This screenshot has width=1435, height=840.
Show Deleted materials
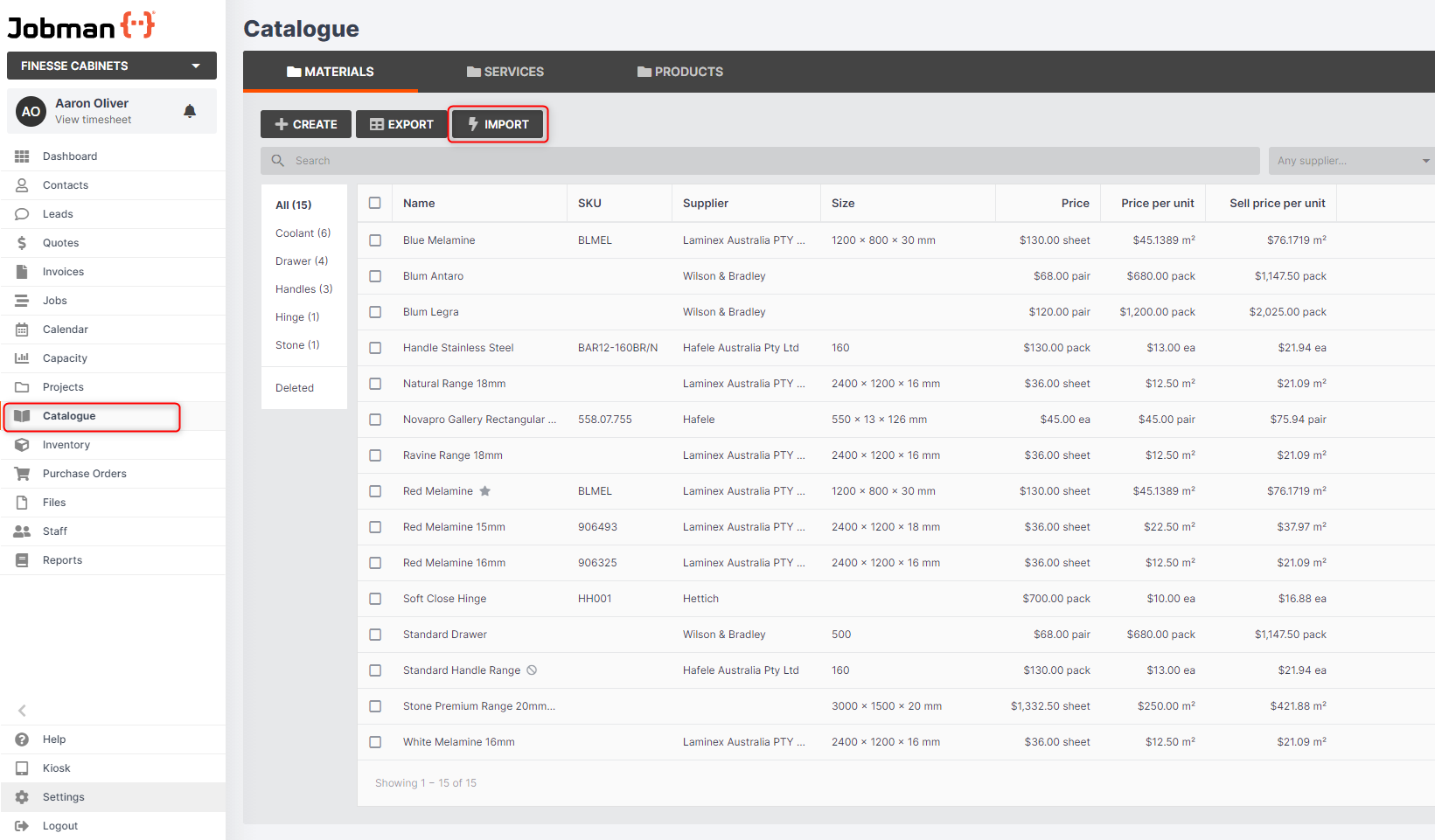(x=295, y=388)
